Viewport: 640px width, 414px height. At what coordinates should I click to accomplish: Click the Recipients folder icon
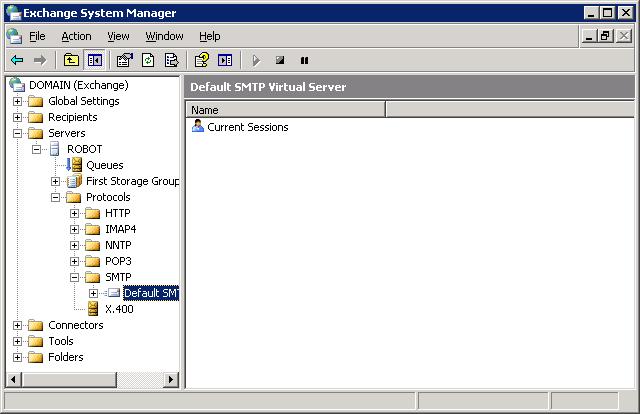(36, 118)
